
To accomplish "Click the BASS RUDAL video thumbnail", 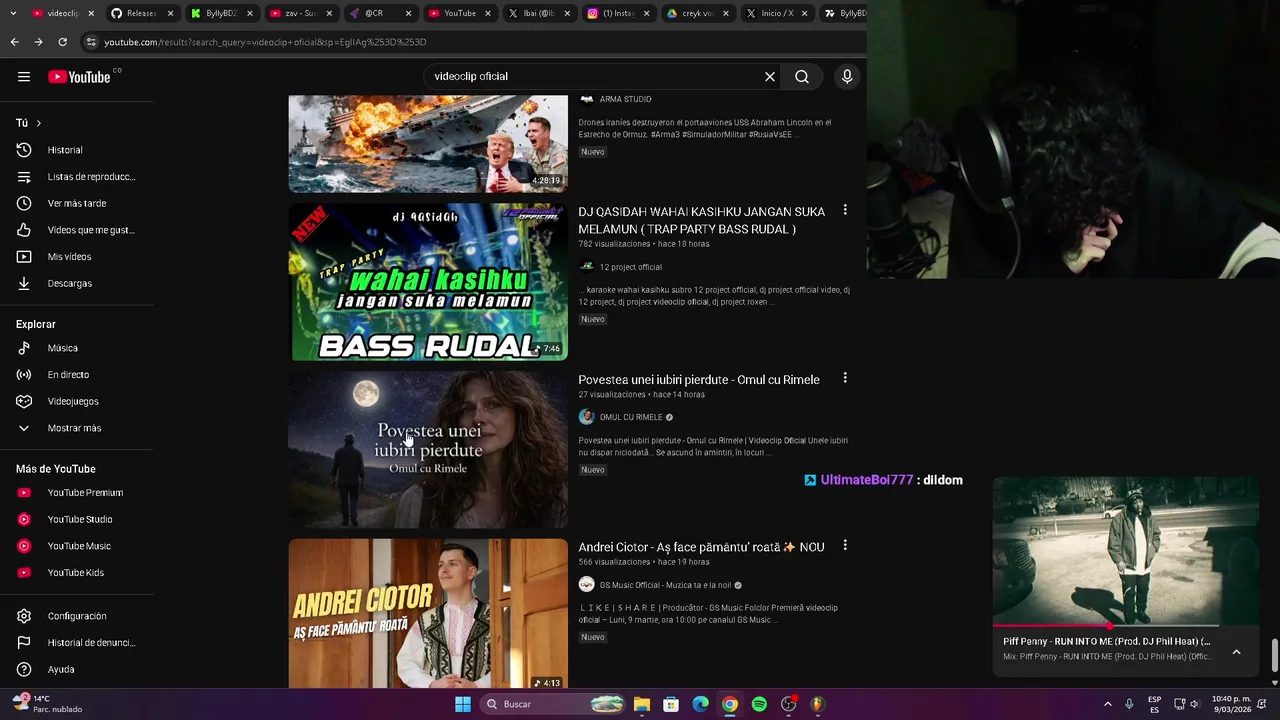I will click(x=428, y=282).
